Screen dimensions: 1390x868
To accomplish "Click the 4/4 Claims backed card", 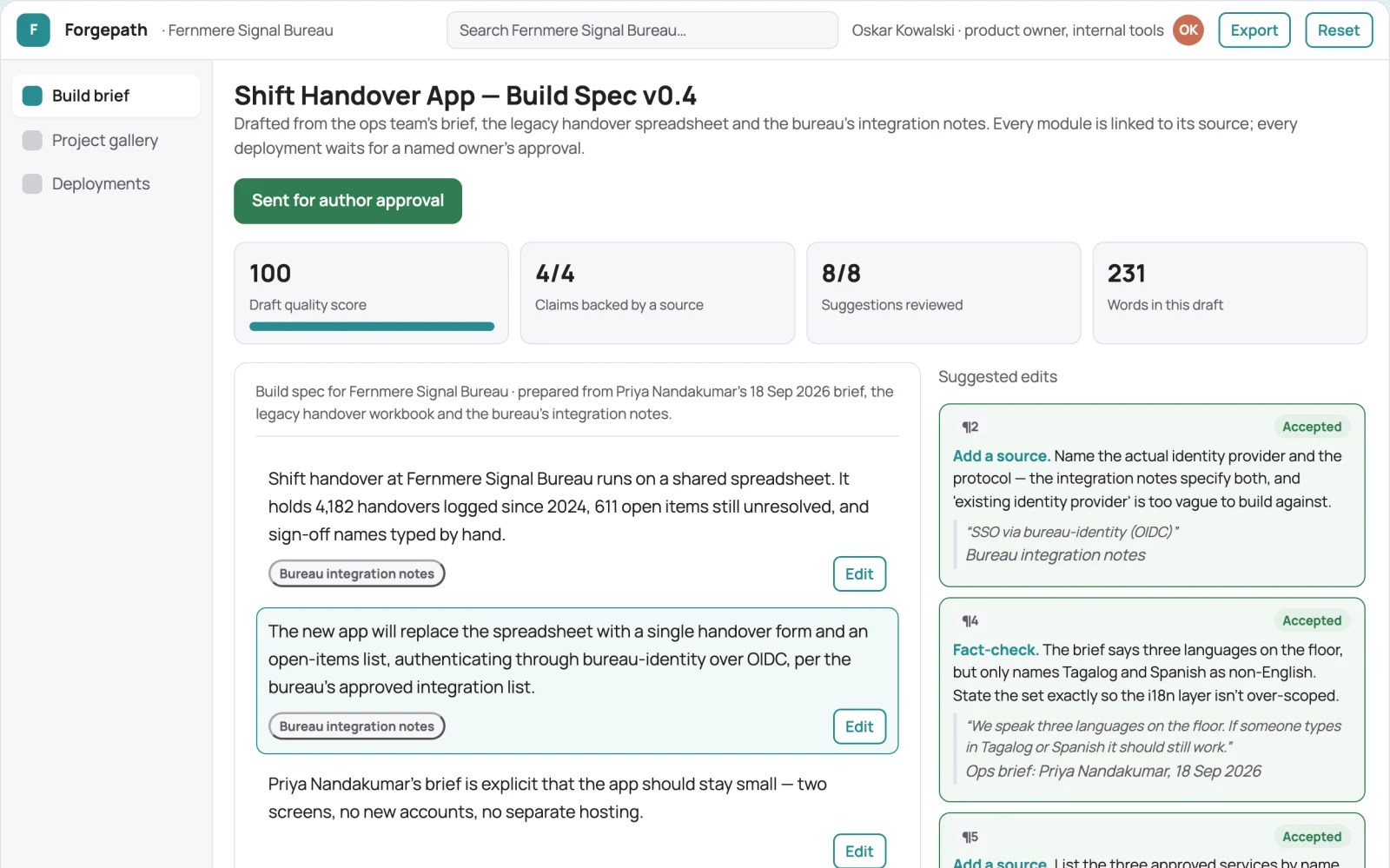I will point(658,293).
